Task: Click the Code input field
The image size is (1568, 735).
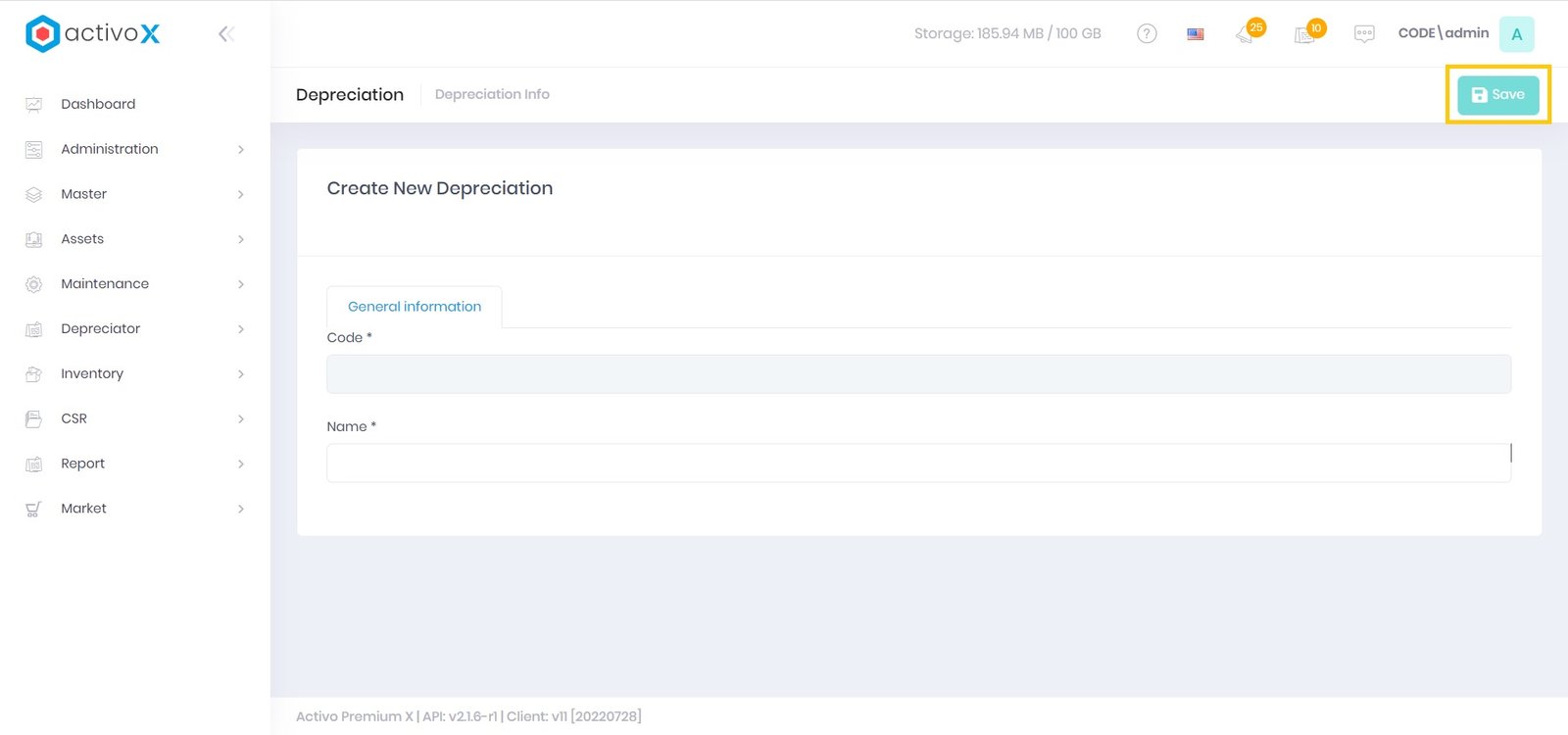Action: coord(918,374)
